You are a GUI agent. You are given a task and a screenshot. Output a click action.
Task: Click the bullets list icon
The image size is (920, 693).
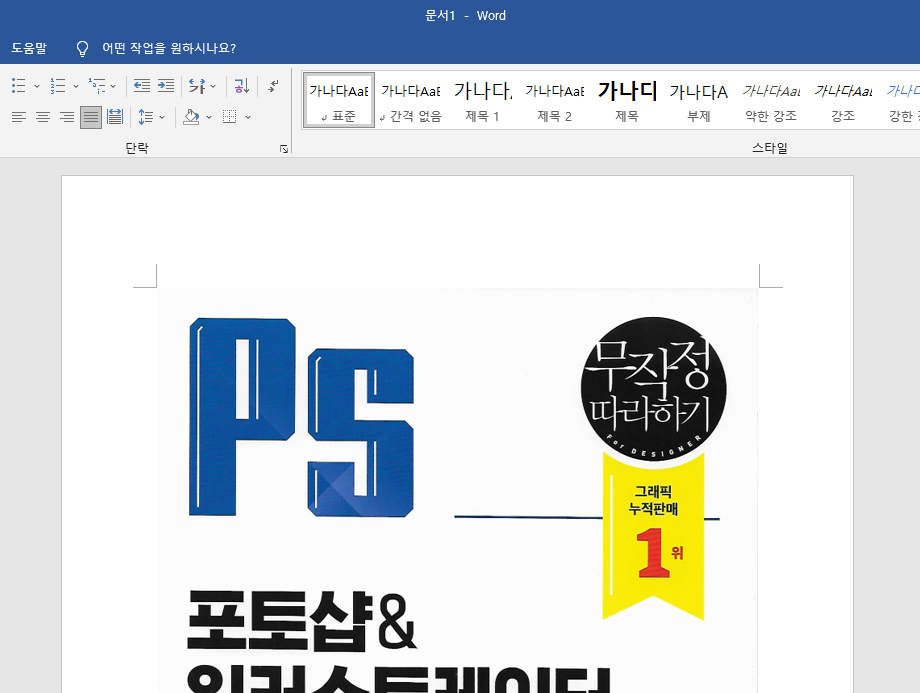(19, 86)
